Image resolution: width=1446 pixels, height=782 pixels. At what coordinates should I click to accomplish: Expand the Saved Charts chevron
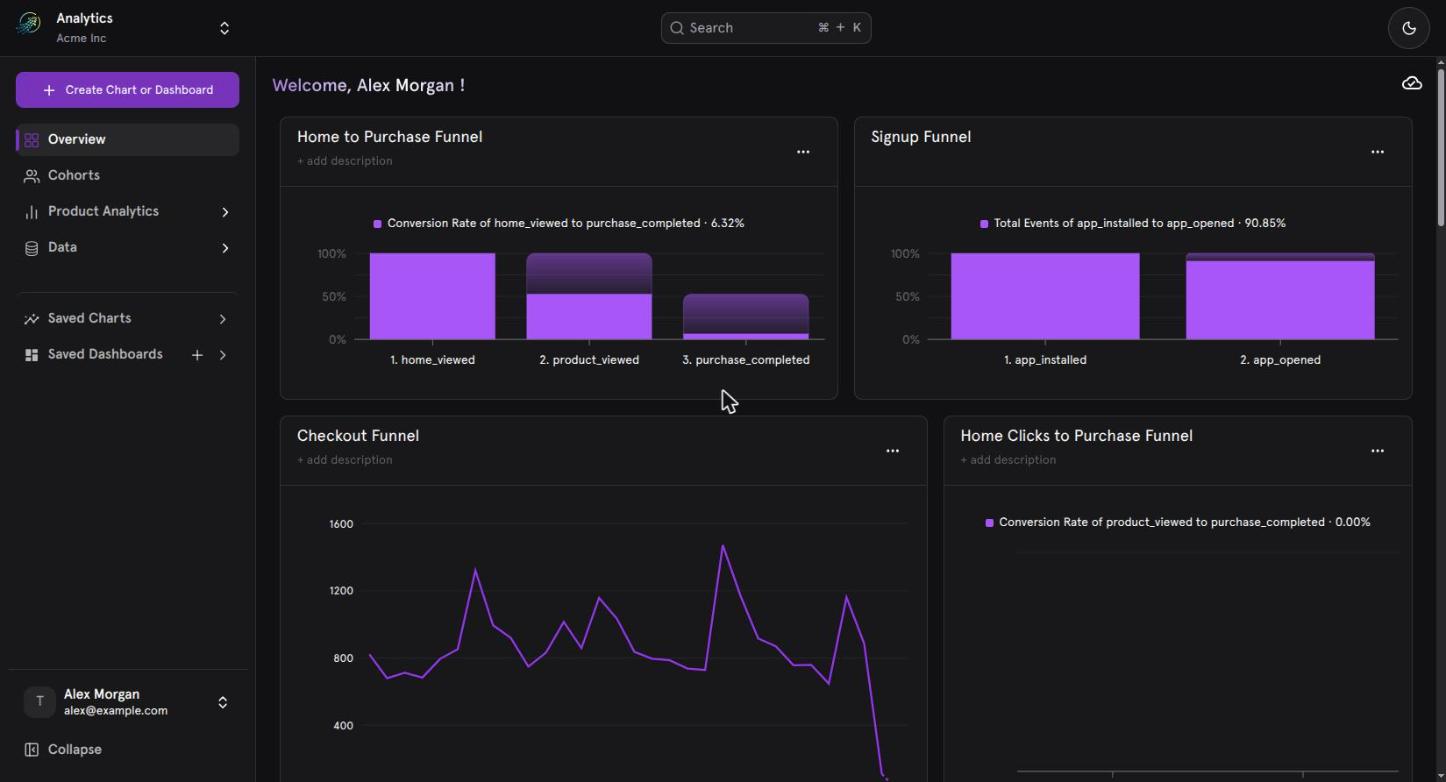222,319
